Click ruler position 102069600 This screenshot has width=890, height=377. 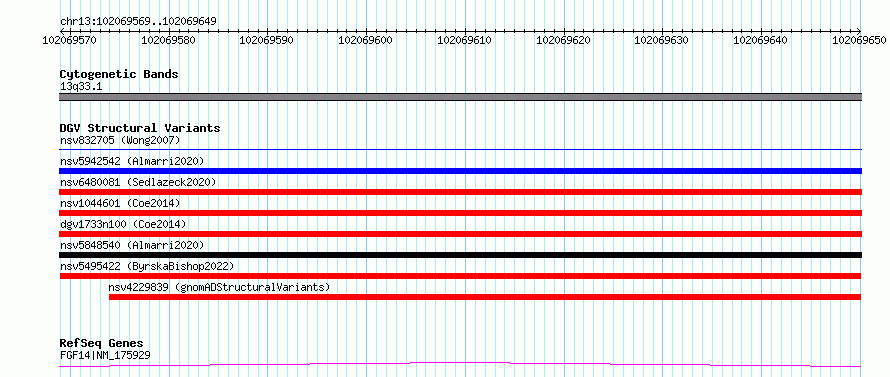[x=367, y=40]
